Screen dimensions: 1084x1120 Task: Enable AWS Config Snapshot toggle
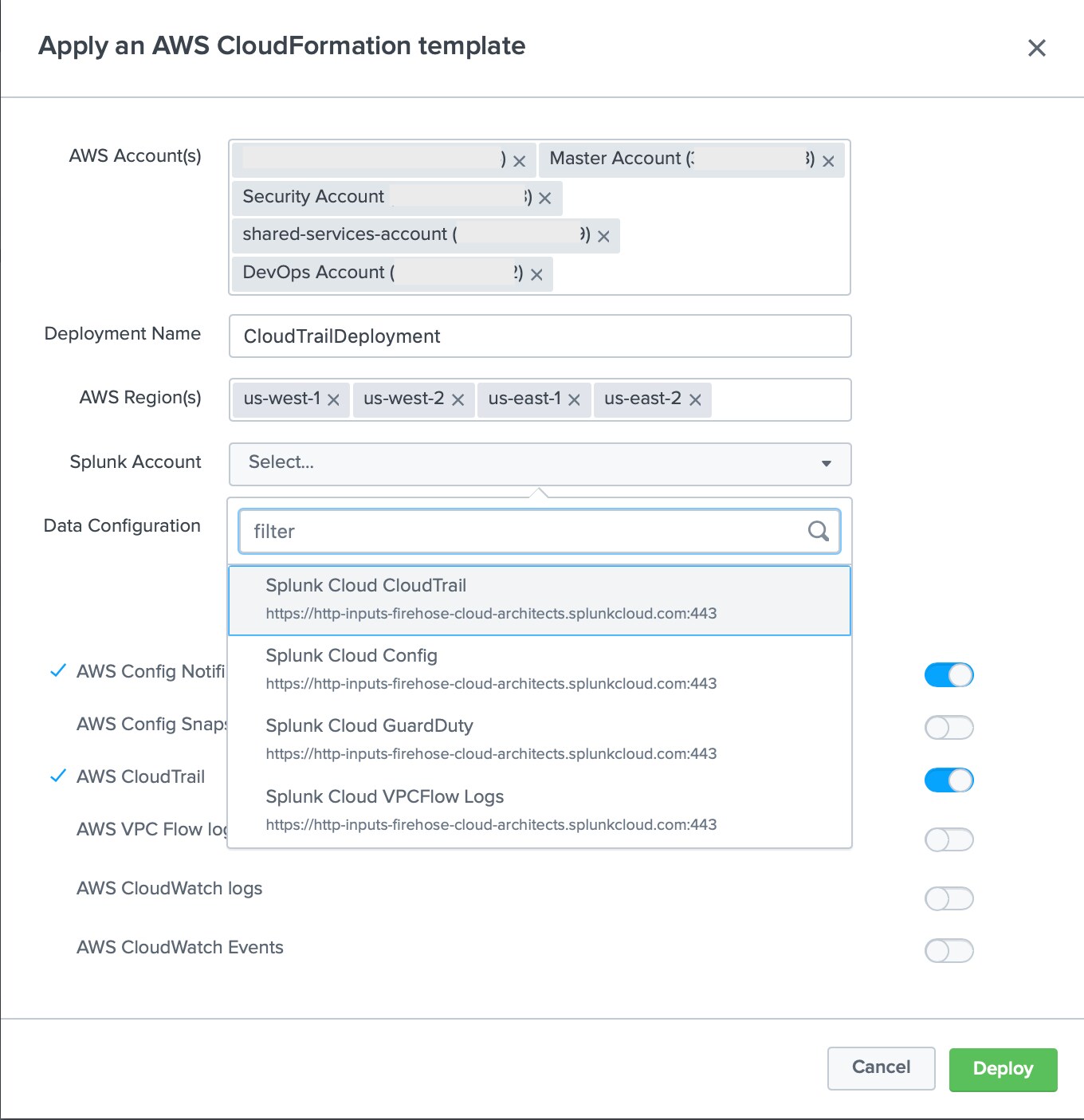[949, 727]
